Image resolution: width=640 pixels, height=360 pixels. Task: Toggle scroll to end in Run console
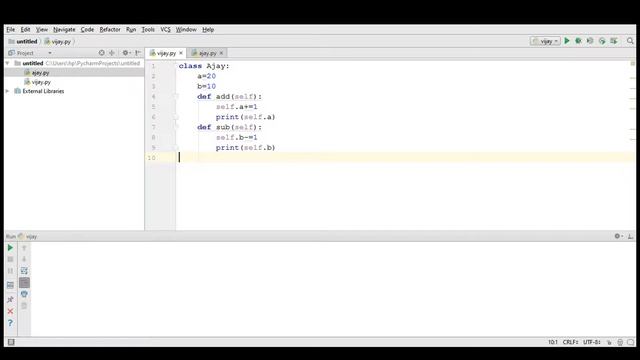(x=24, y=282)
